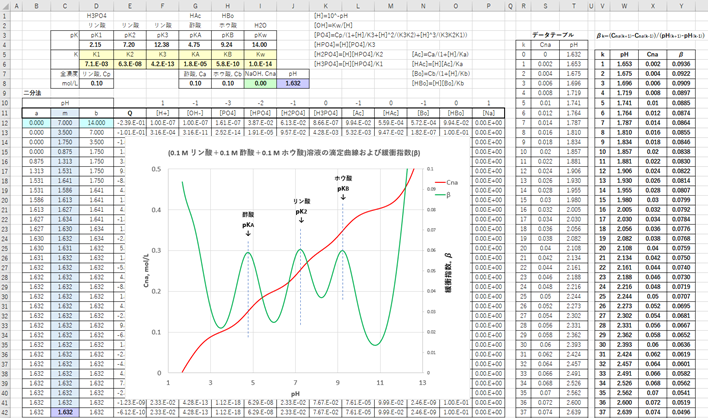Image resolution: width=708 pixels, height=418 pixels.
Task: Click the リン酸 pK2 annotation in chart
Action: click(x=301, y=211)
